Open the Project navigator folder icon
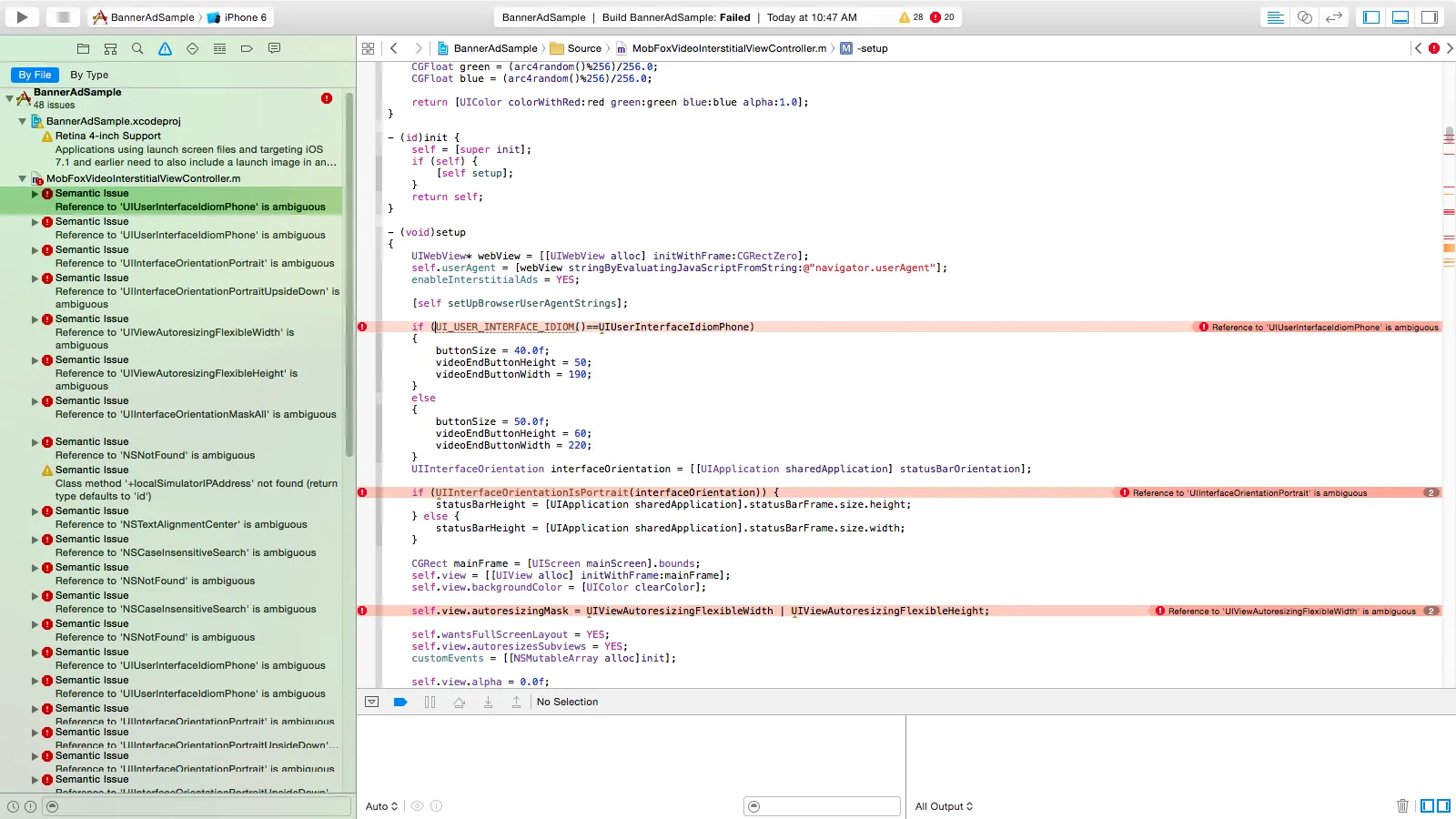The image size is (1456, 819). [83, 49]
